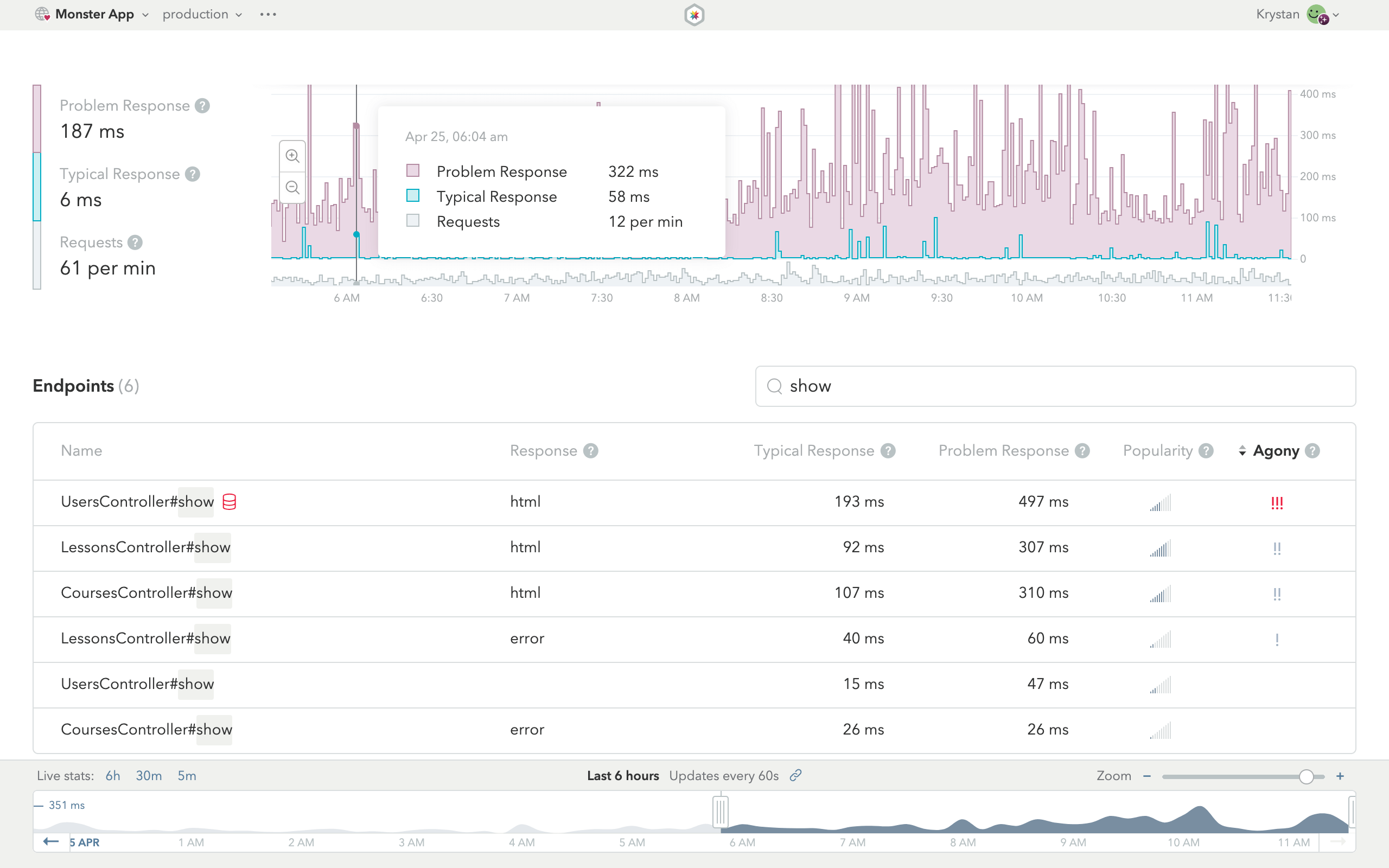
Task: Click help icon next to Problem Response metric
Action: 202,106
